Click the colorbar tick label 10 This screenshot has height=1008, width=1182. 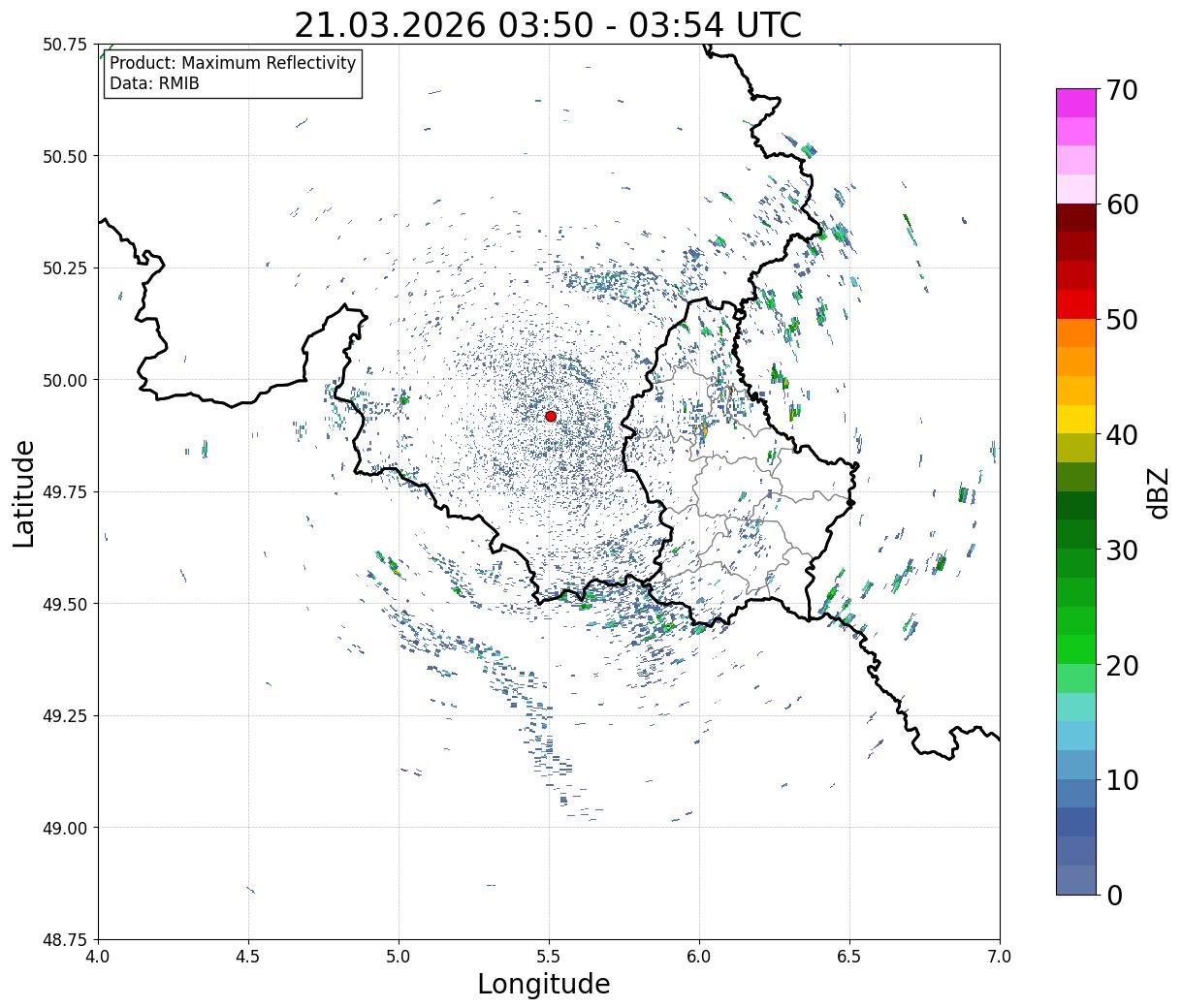tap(1122, 780)
